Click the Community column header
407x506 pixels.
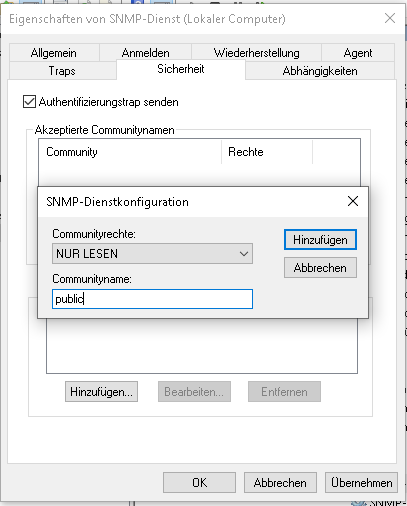(130, 152)
